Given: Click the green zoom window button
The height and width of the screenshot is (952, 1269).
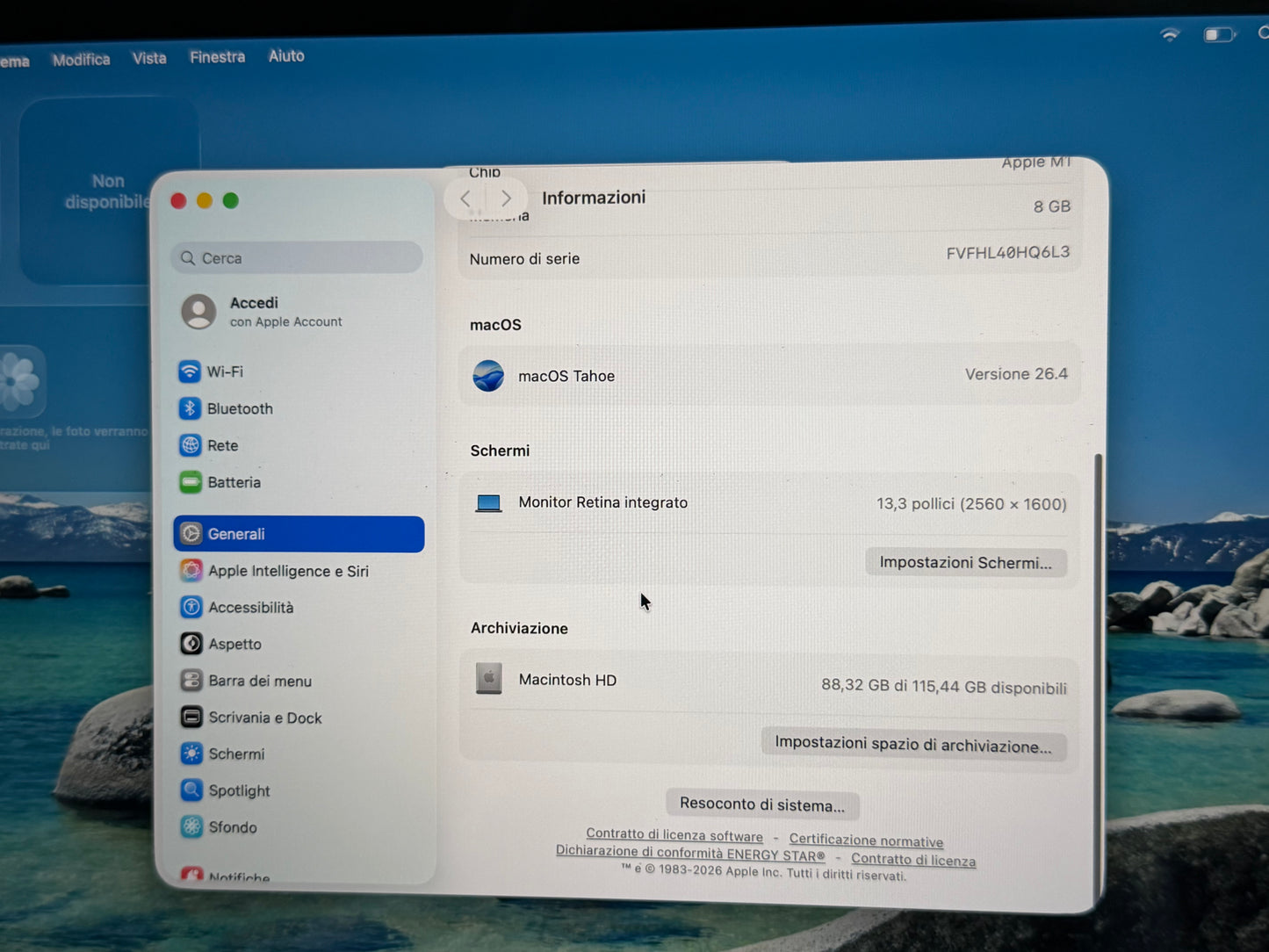Looking at the screenshot, I should coord(231,201).
